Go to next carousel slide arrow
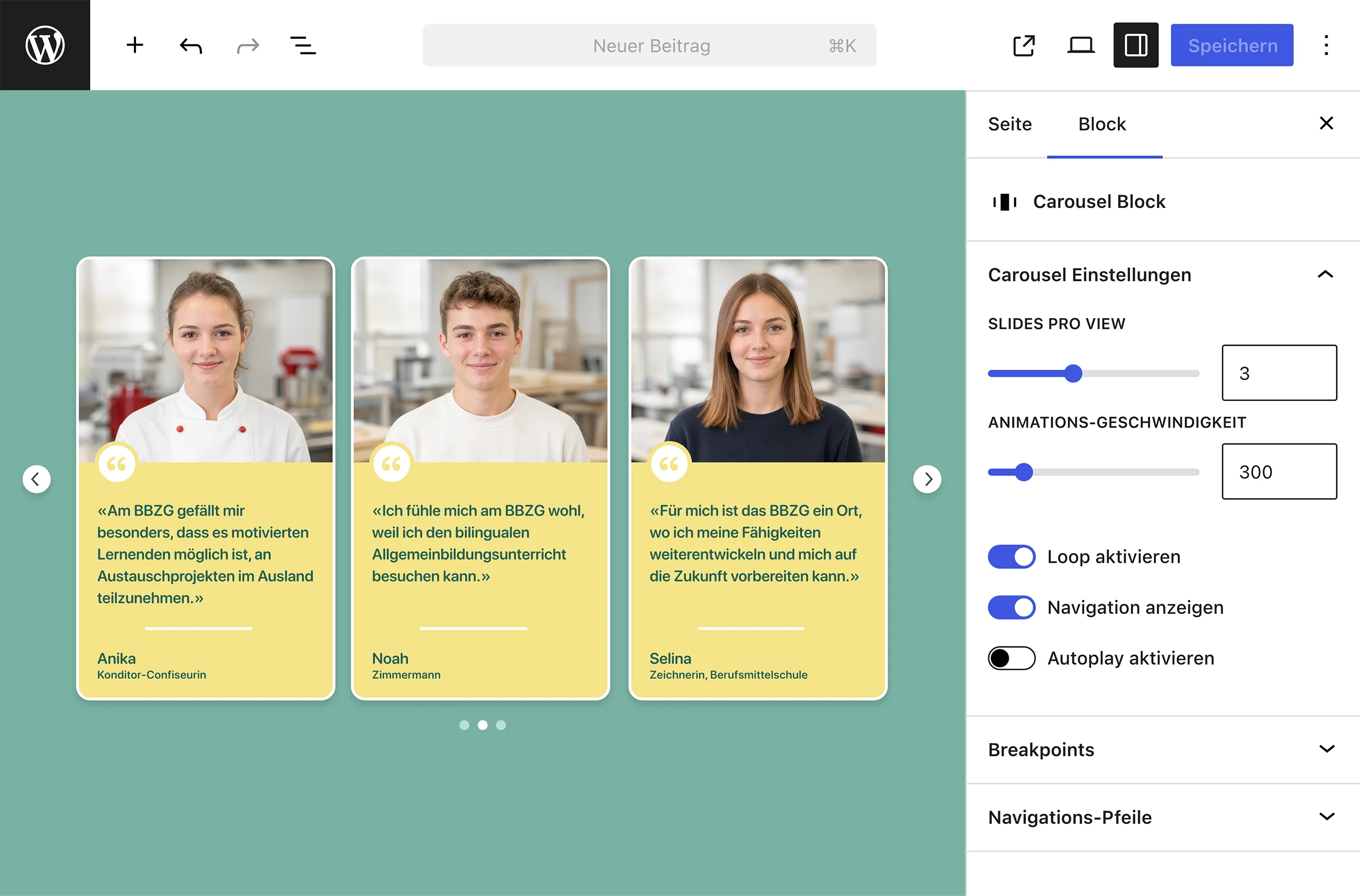 (928, 479)
